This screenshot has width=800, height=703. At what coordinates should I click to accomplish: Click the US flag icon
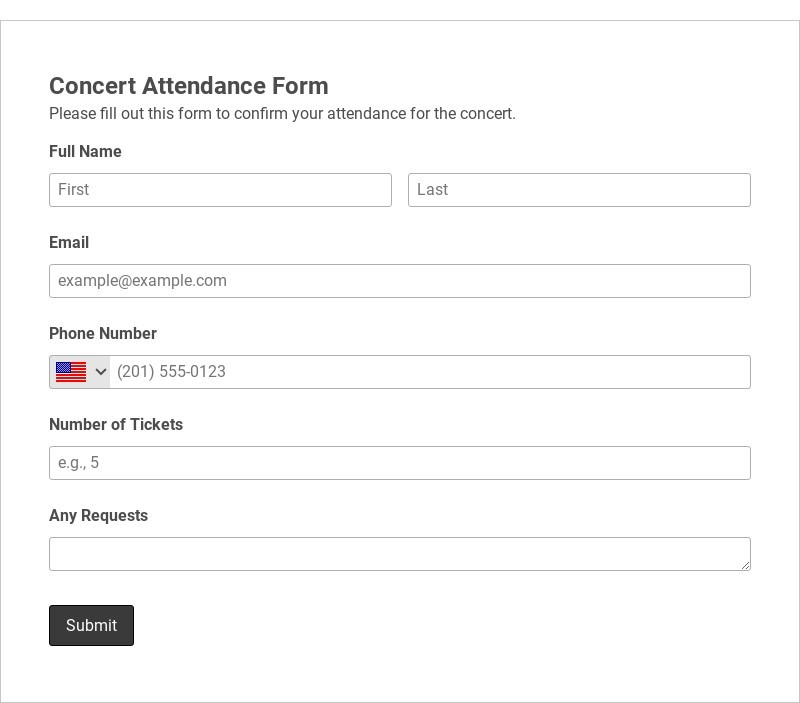coord(71,372)
